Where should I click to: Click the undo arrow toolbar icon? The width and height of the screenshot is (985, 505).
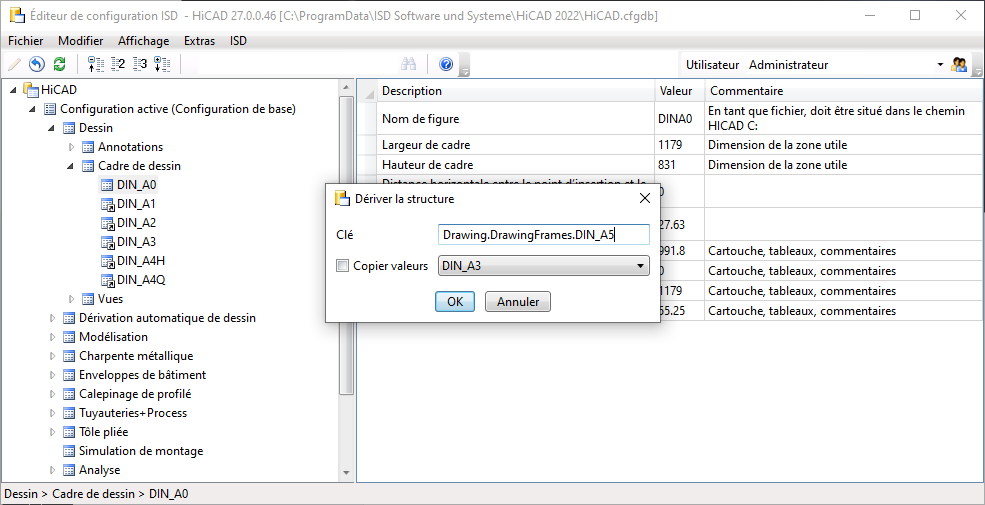click(37, 64)
